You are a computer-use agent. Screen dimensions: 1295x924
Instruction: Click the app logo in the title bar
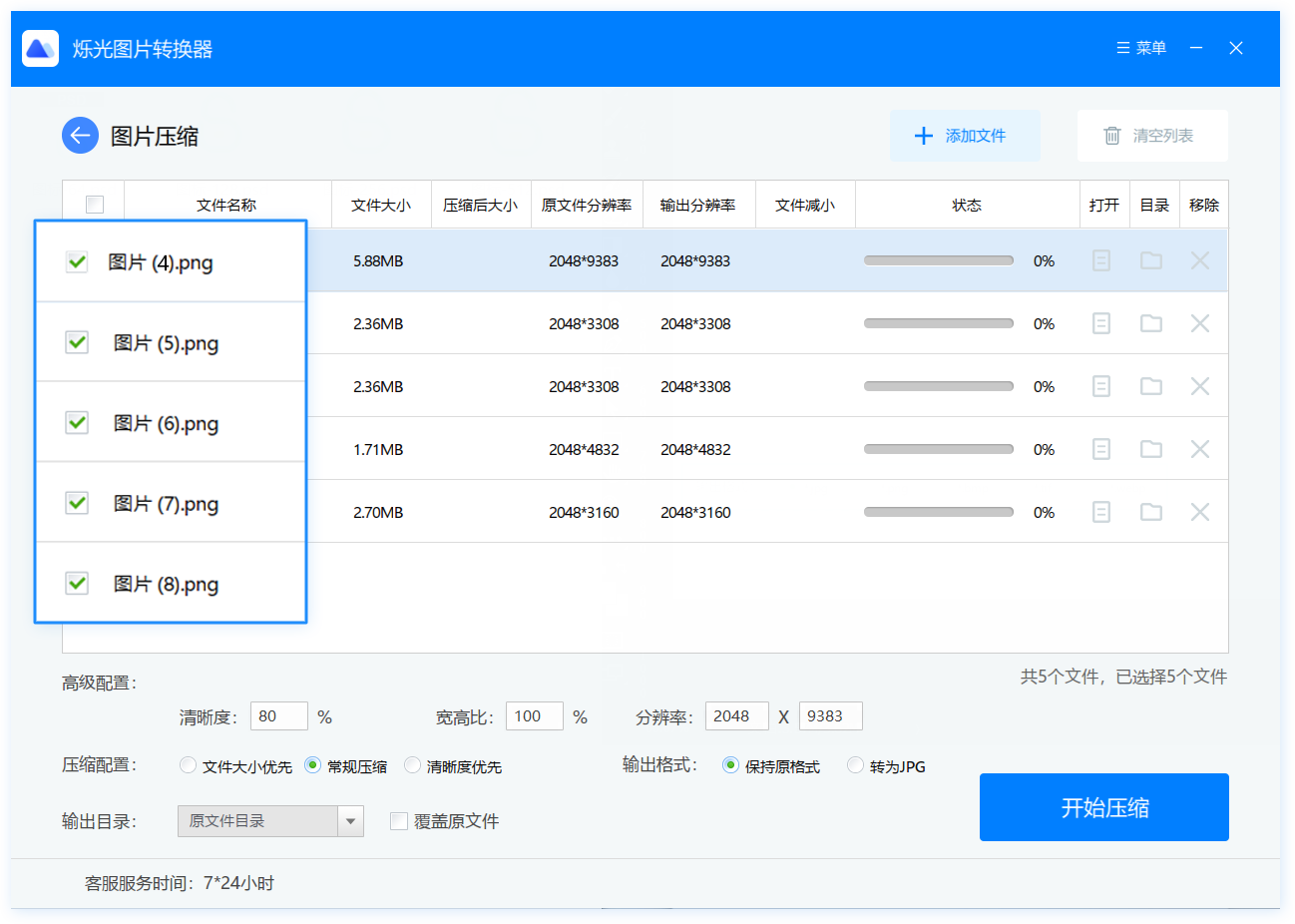(x=40, y=47)
